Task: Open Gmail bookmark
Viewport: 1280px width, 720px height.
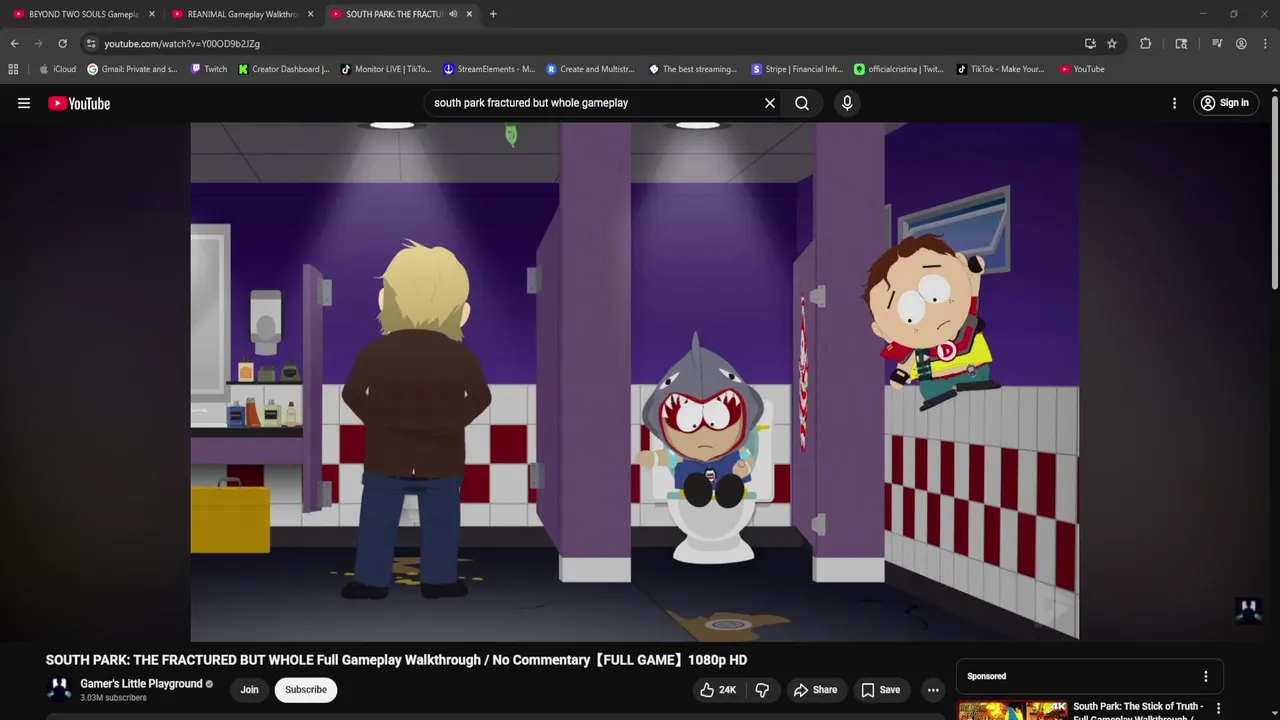Action: pos(132,69)
